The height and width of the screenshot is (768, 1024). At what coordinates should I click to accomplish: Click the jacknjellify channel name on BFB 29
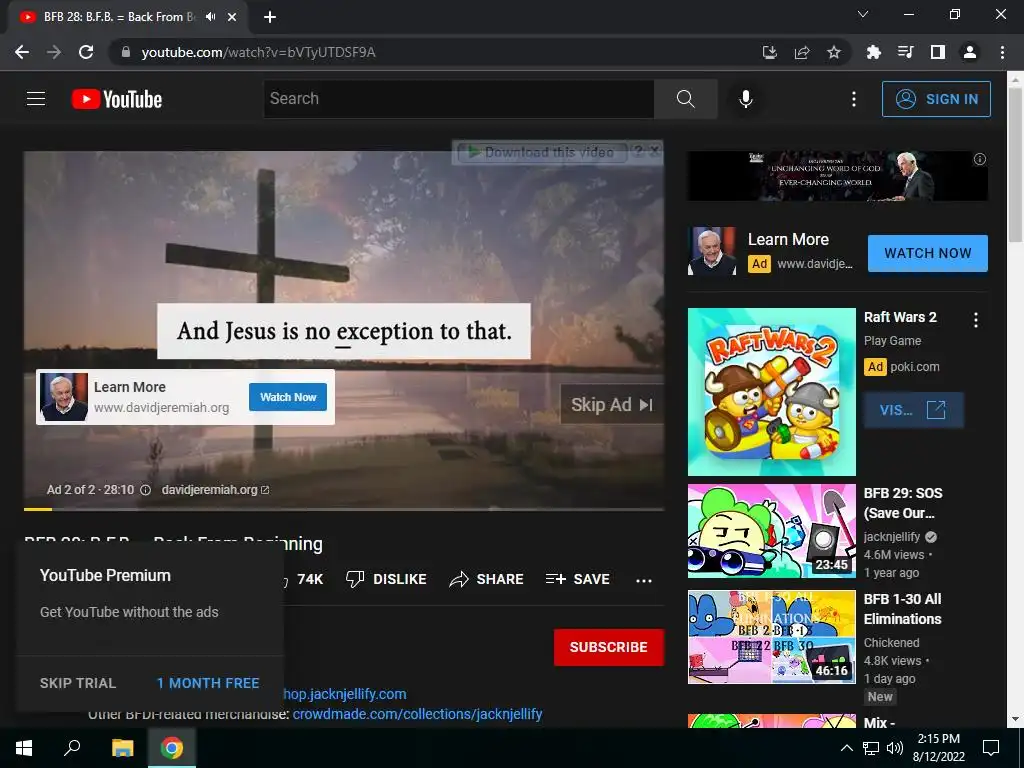(891, 537)
